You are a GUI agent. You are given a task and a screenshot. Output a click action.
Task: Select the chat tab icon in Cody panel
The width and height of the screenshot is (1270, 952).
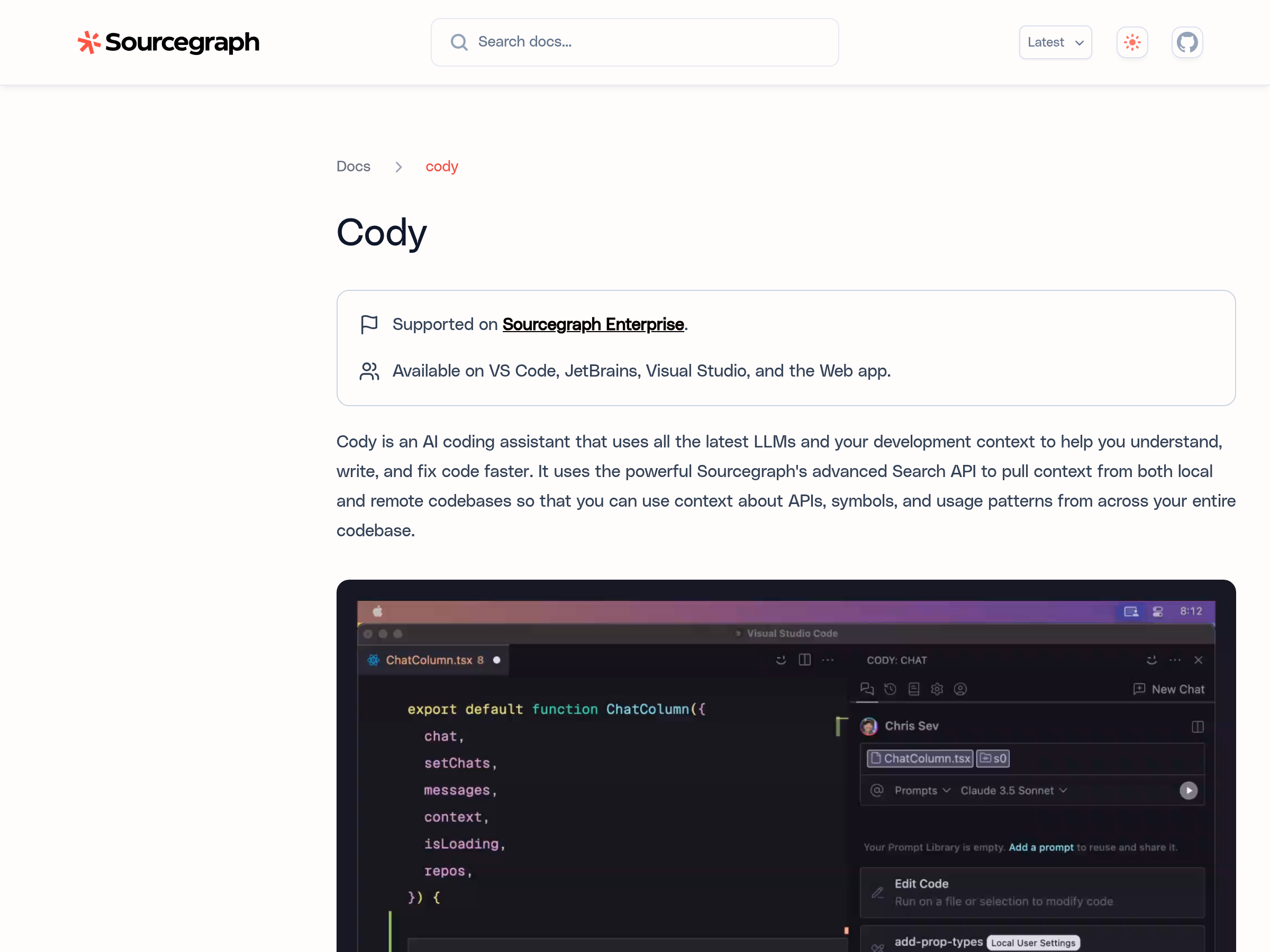tap(867, 689)
